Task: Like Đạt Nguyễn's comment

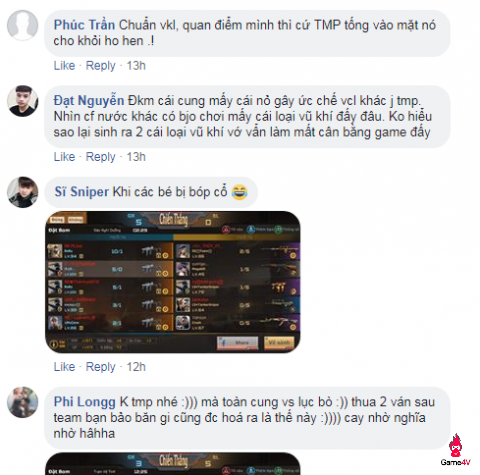Action: pyautogui.click(x=64, y=157)
